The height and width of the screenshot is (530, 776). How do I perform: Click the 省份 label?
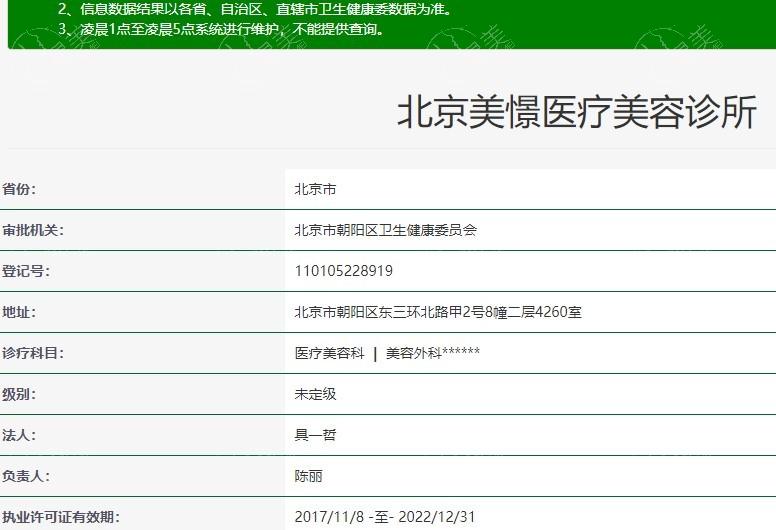click(x=19, y=189)
